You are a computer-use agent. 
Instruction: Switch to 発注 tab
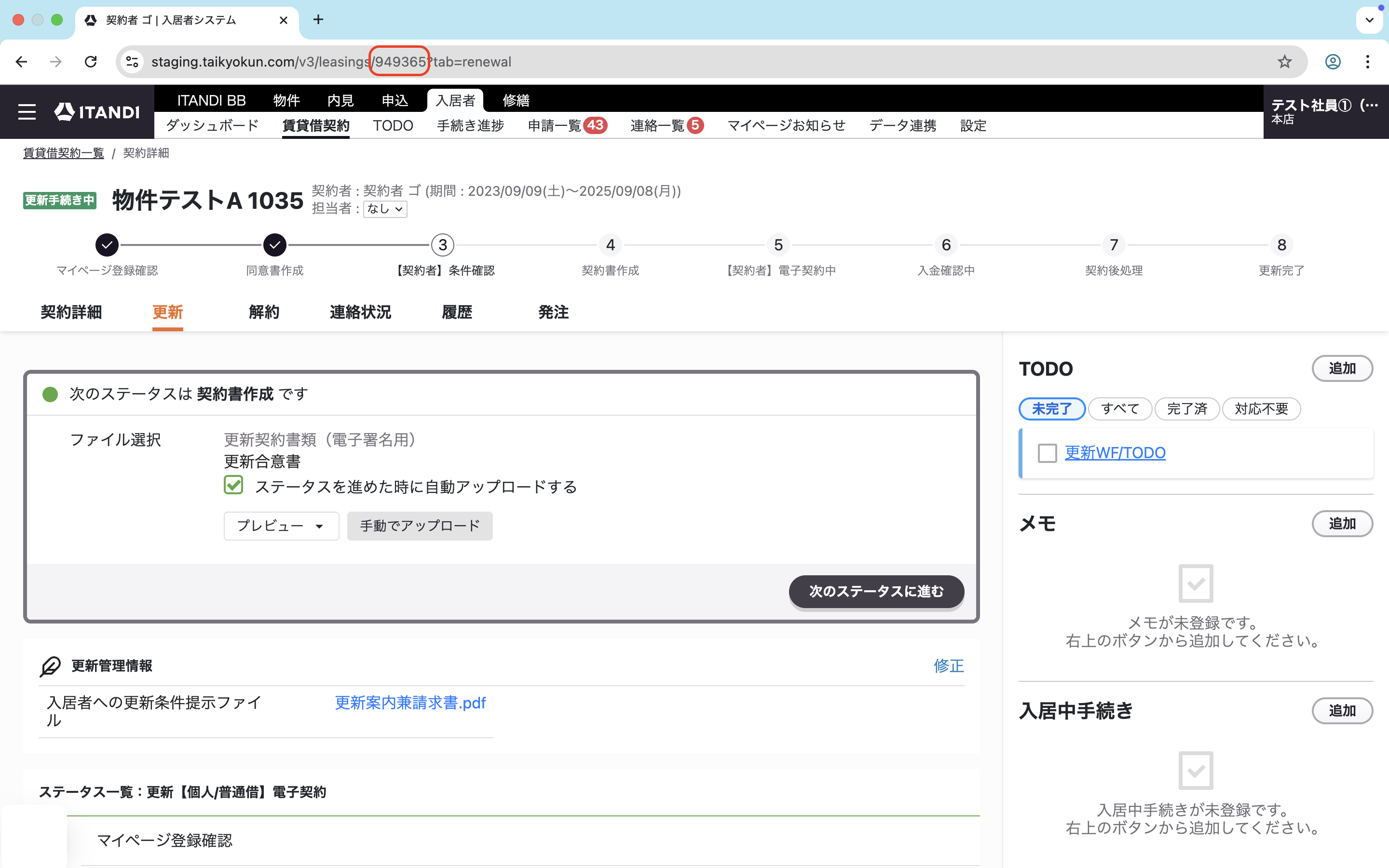click(553, 312)
